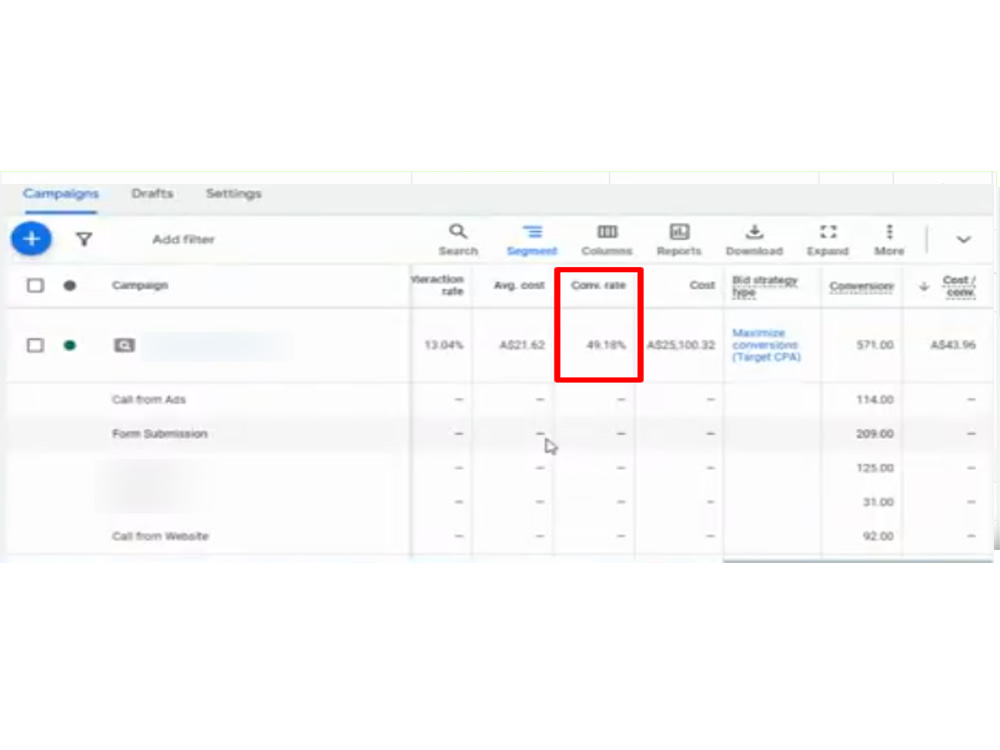Switch to the Drafts tab
The width and height of the screenshot is (1000, 750).
click(152, 193)
